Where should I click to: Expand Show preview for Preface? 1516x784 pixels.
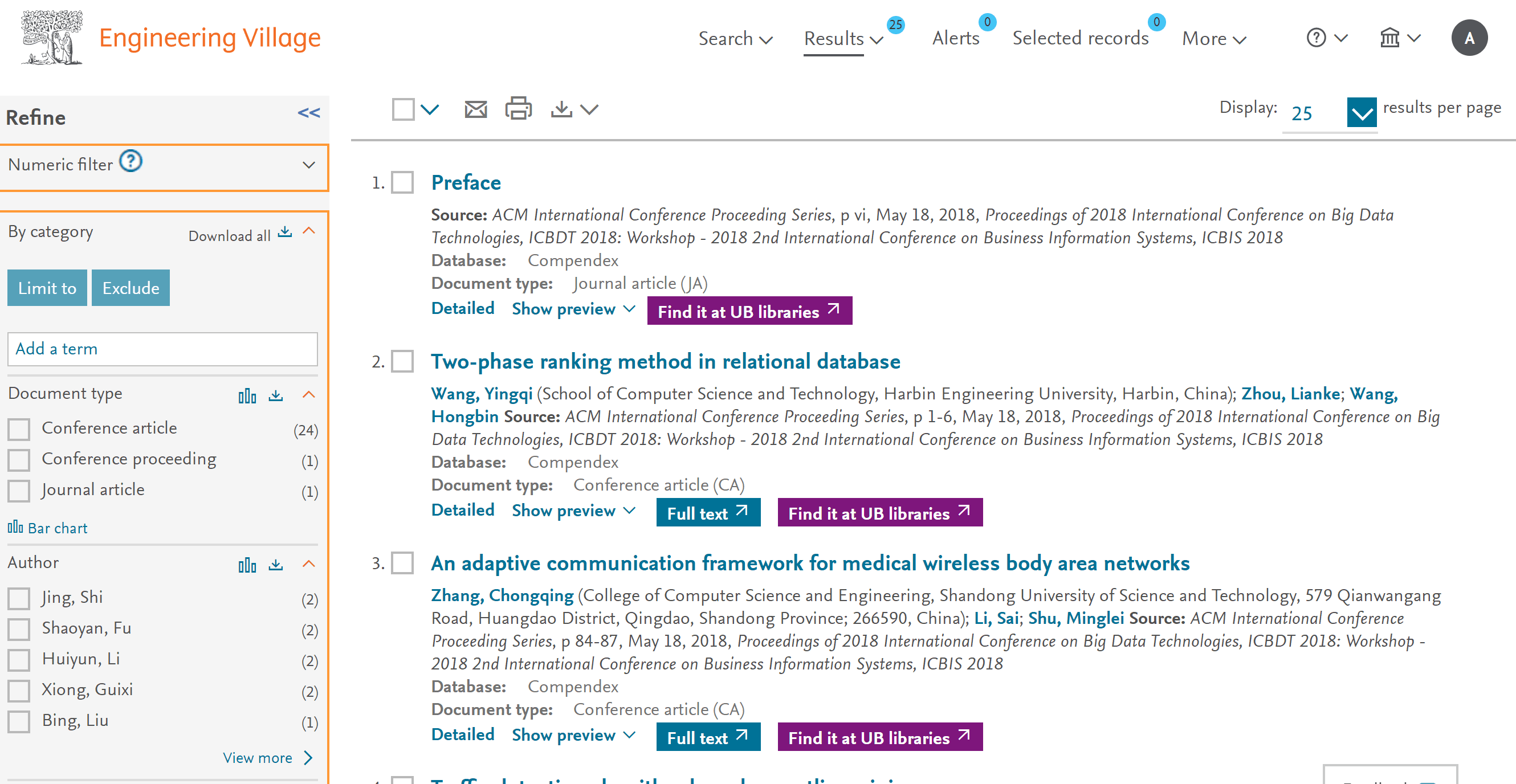[x=573, y=309]
